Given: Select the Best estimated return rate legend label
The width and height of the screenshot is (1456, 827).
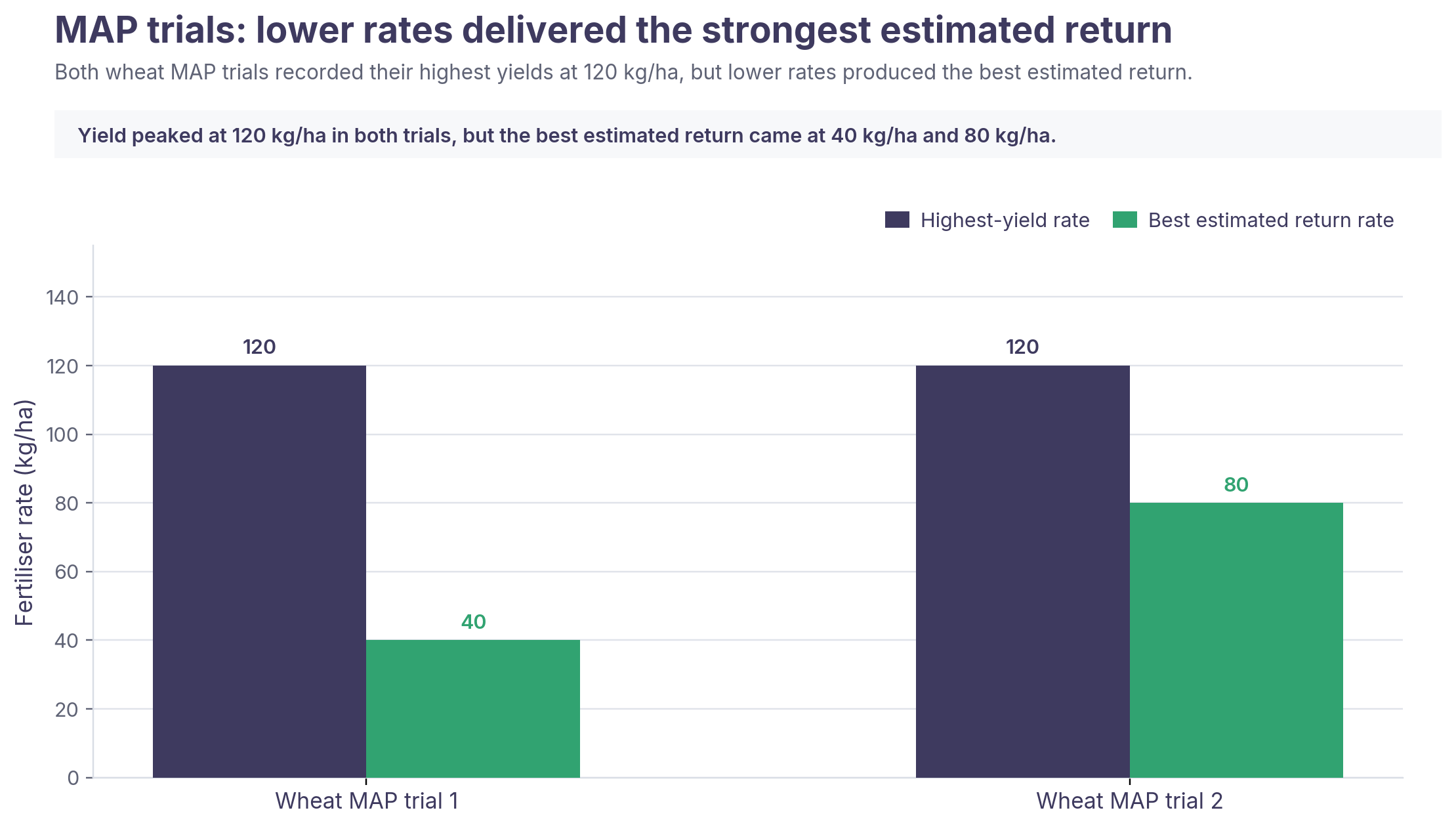Looking at the screenshot, I should tap(1271, 220).
